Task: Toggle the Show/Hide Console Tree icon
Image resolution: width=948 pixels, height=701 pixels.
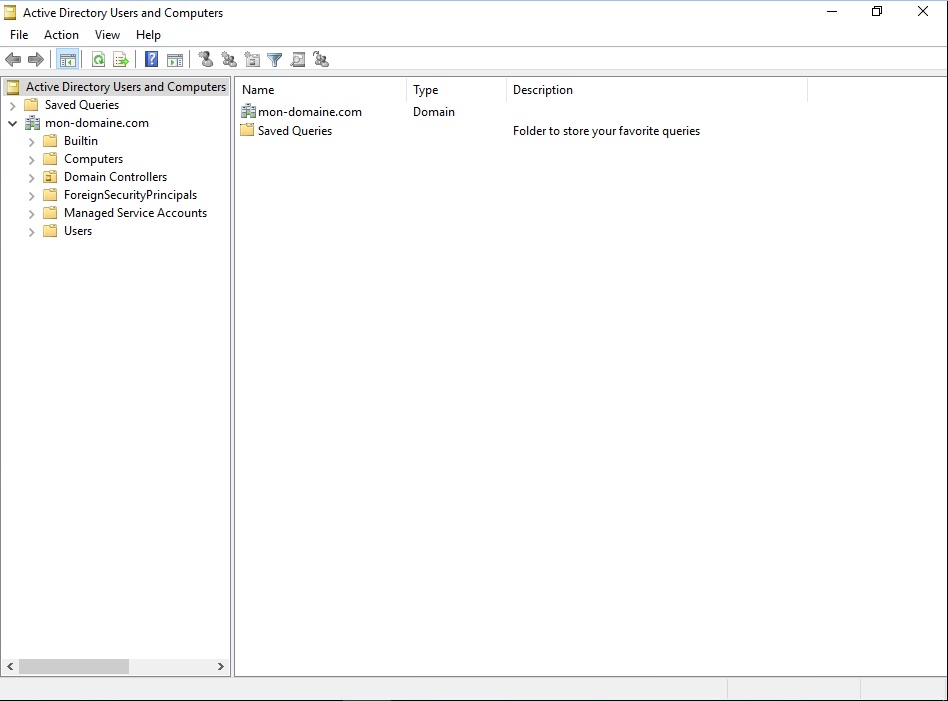Action: 68,59
